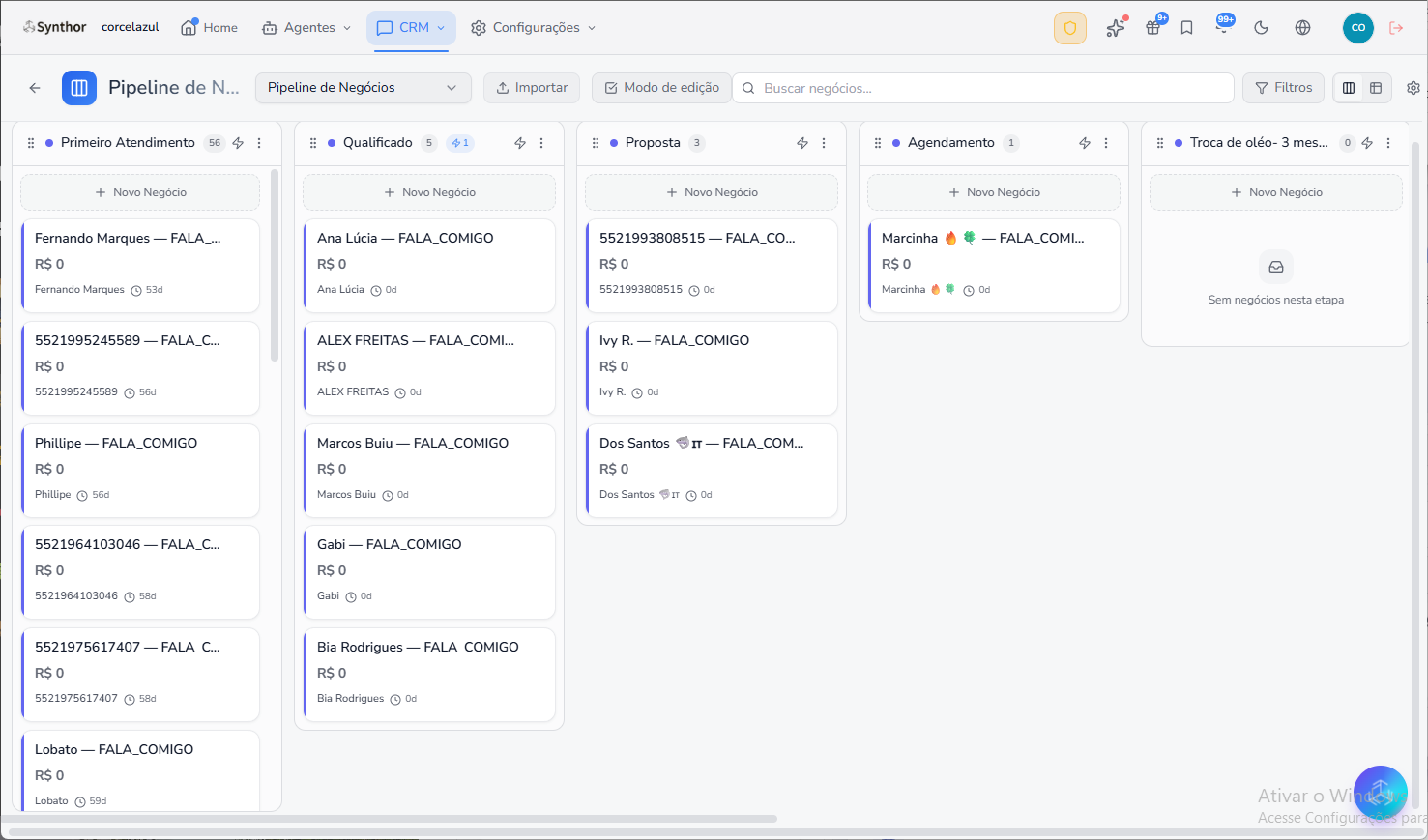
Task: Click the Synthor logo
Action: [x=55, y=27]
